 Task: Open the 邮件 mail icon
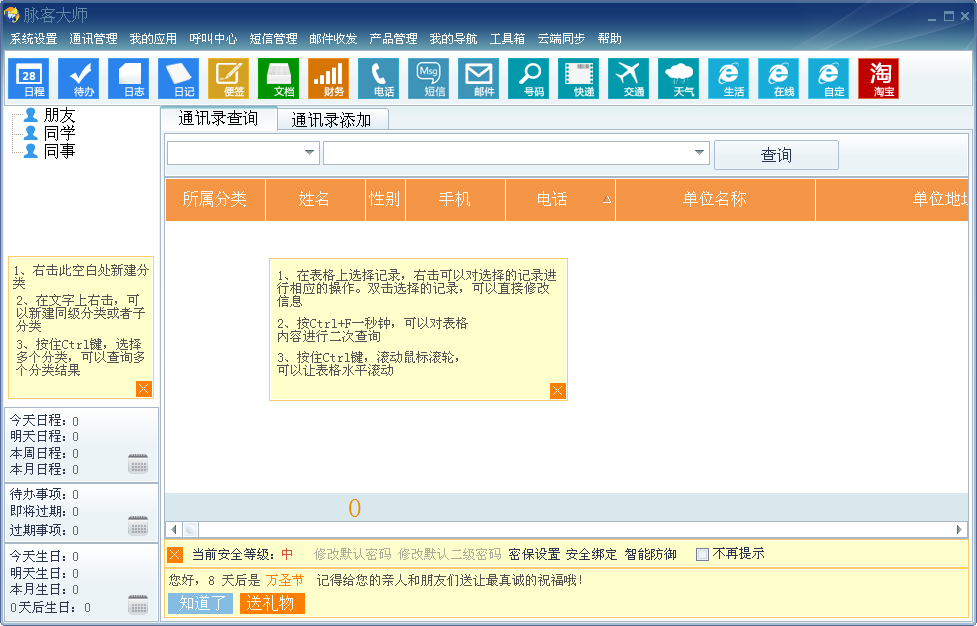479,78
